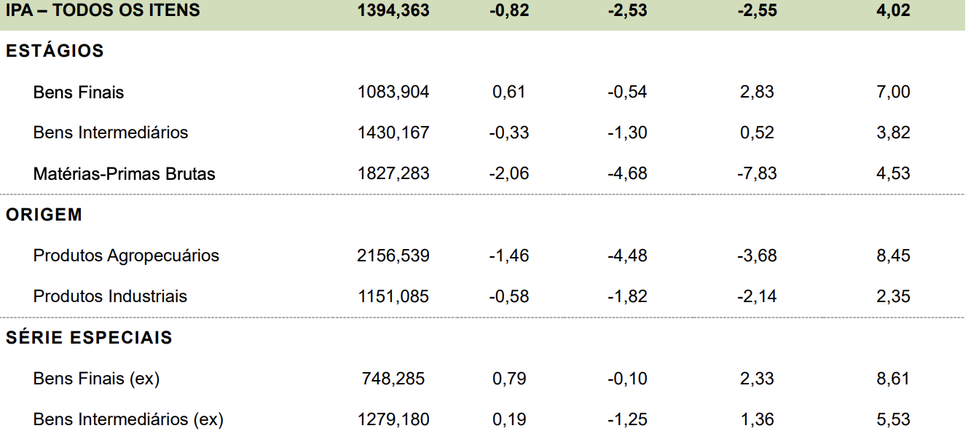Select the SÉRIE ESPECIAIS heading

point(89,337)
